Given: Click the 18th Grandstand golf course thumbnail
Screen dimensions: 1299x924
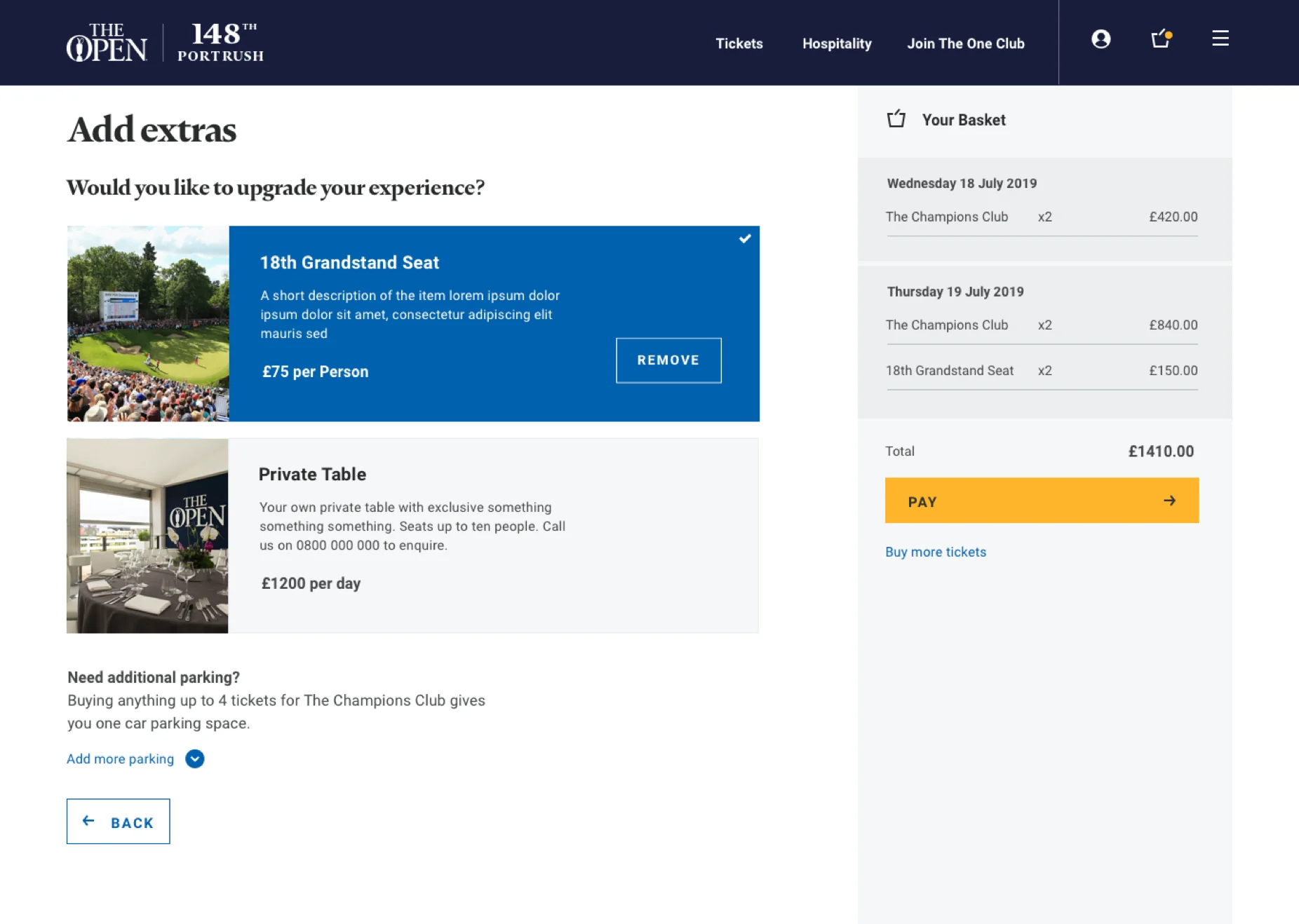Looking at the screenshot, I should tap(148, 324).
